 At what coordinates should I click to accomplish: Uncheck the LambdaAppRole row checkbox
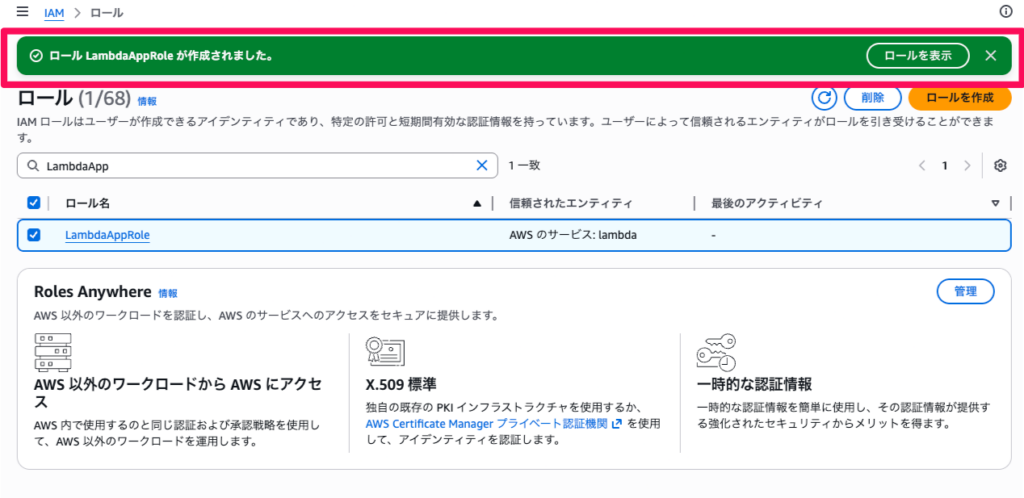coord(34,235)
